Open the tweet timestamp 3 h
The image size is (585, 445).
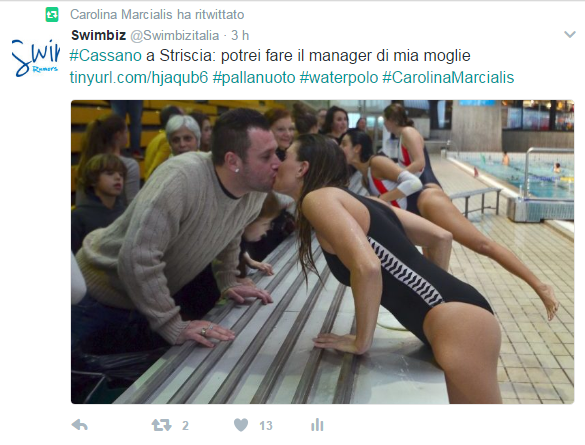(240, 35)
